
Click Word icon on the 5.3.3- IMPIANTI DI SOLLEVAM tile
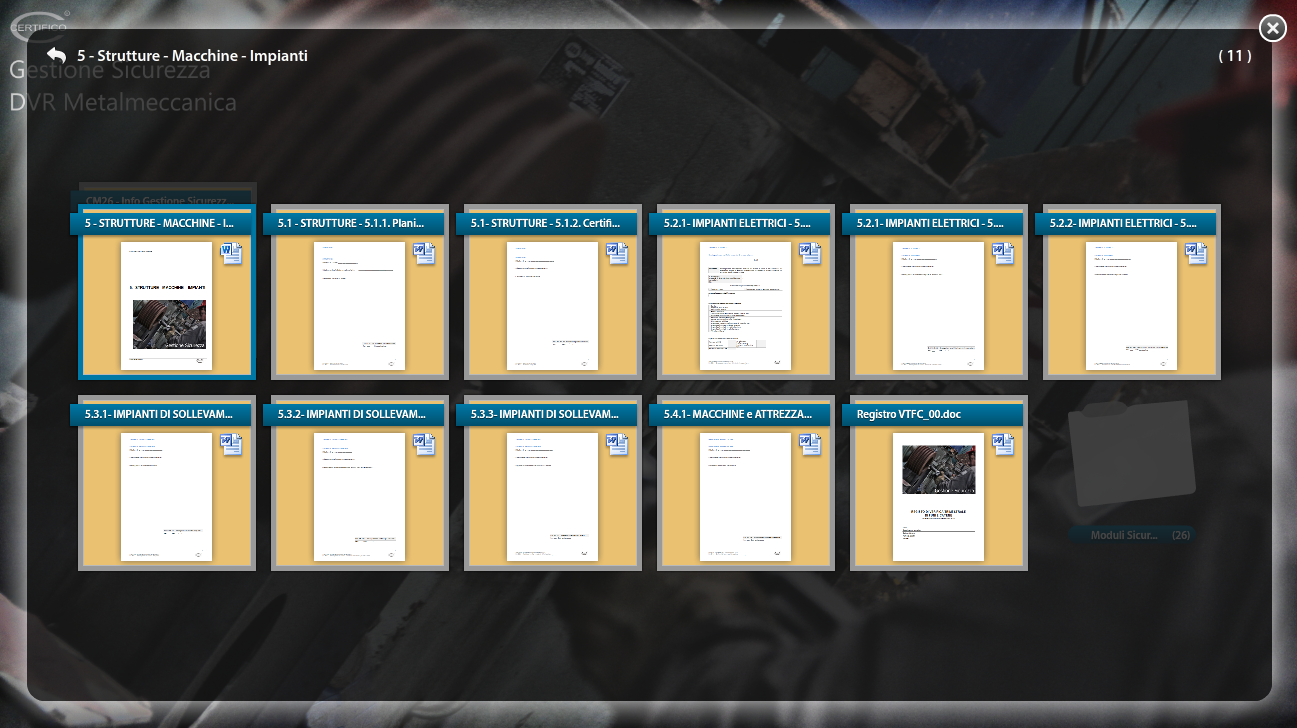click(617, 444)
